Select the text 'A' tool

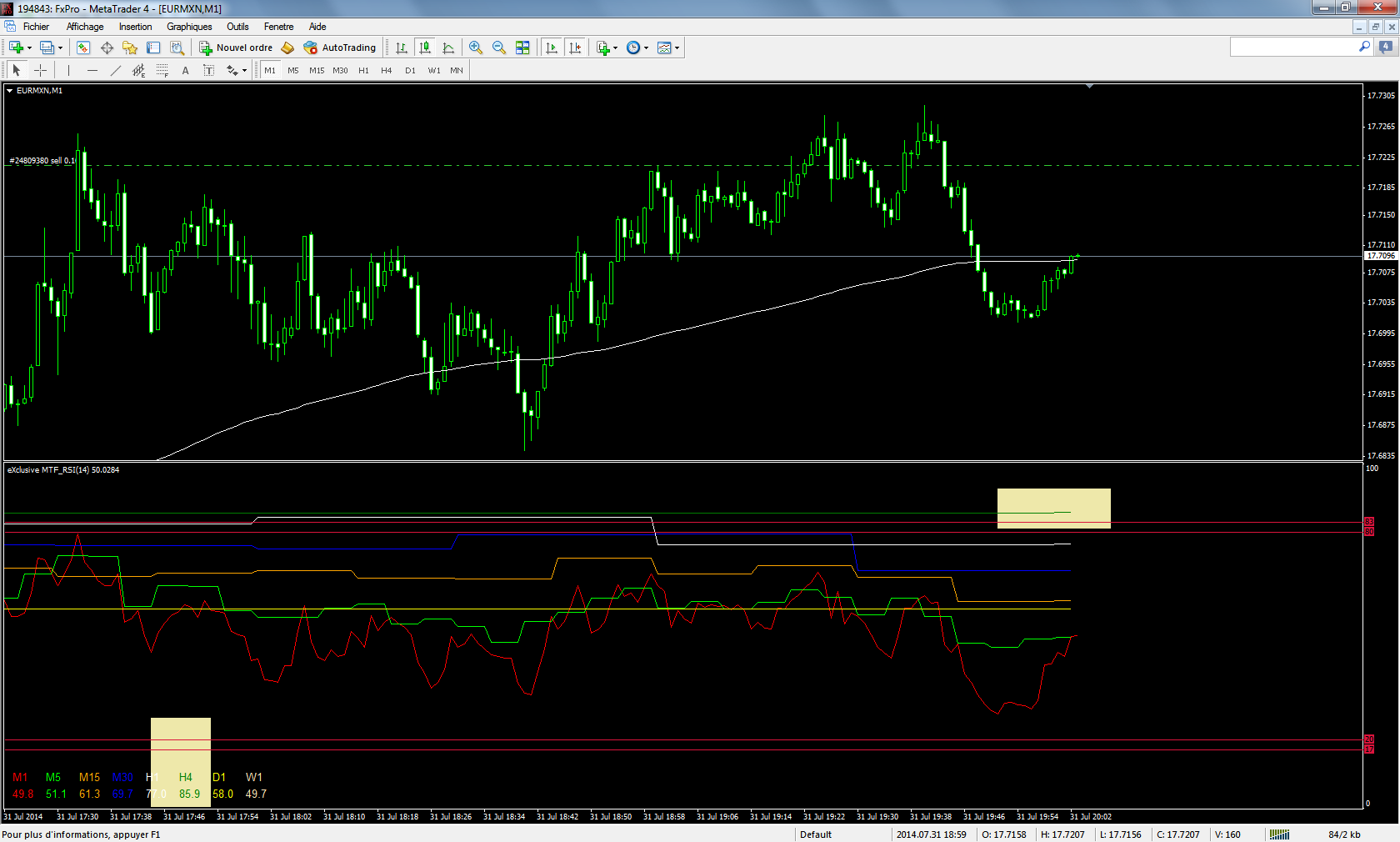coord(185,70)
